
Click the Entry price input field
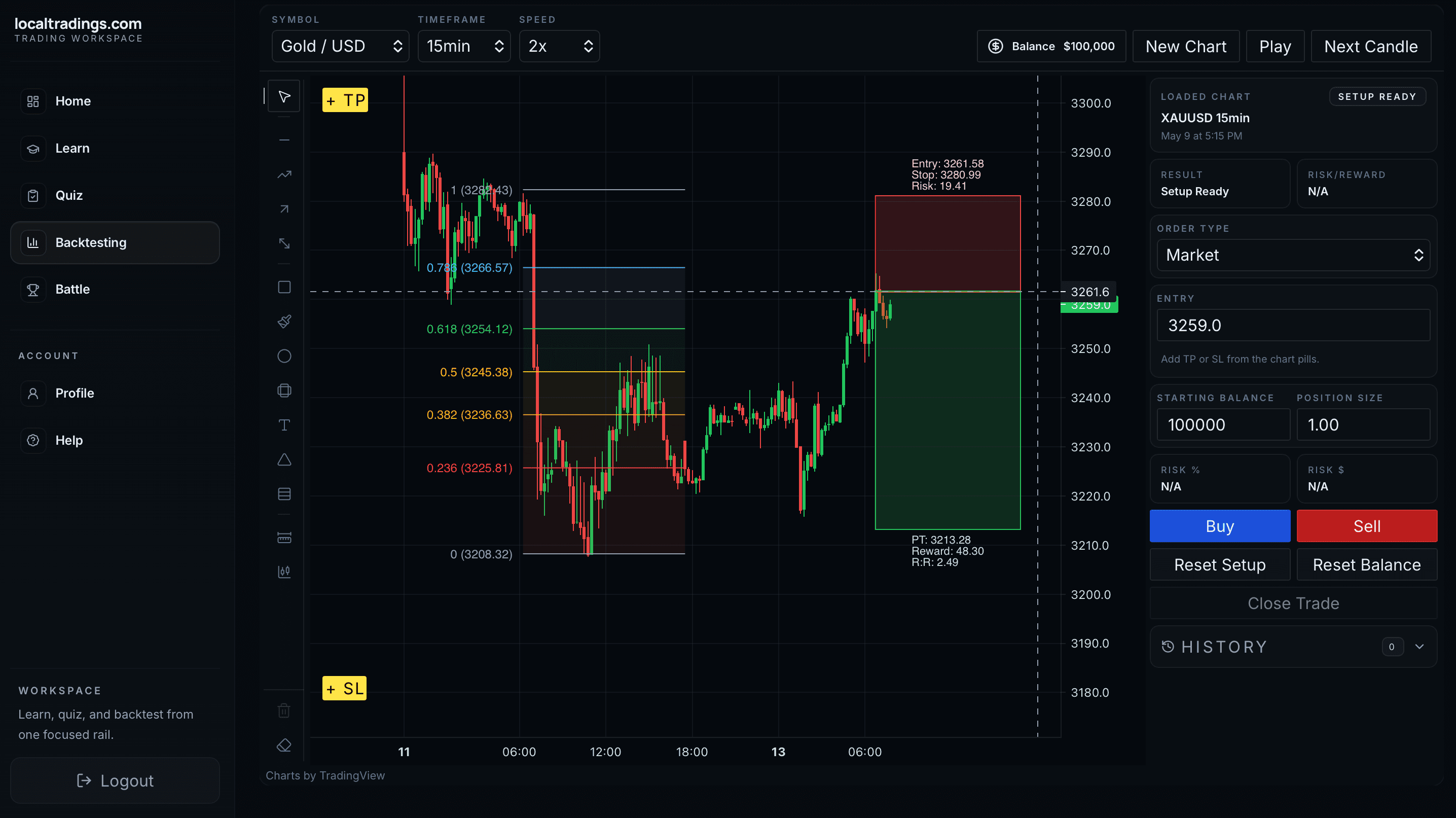[1293, 325]
